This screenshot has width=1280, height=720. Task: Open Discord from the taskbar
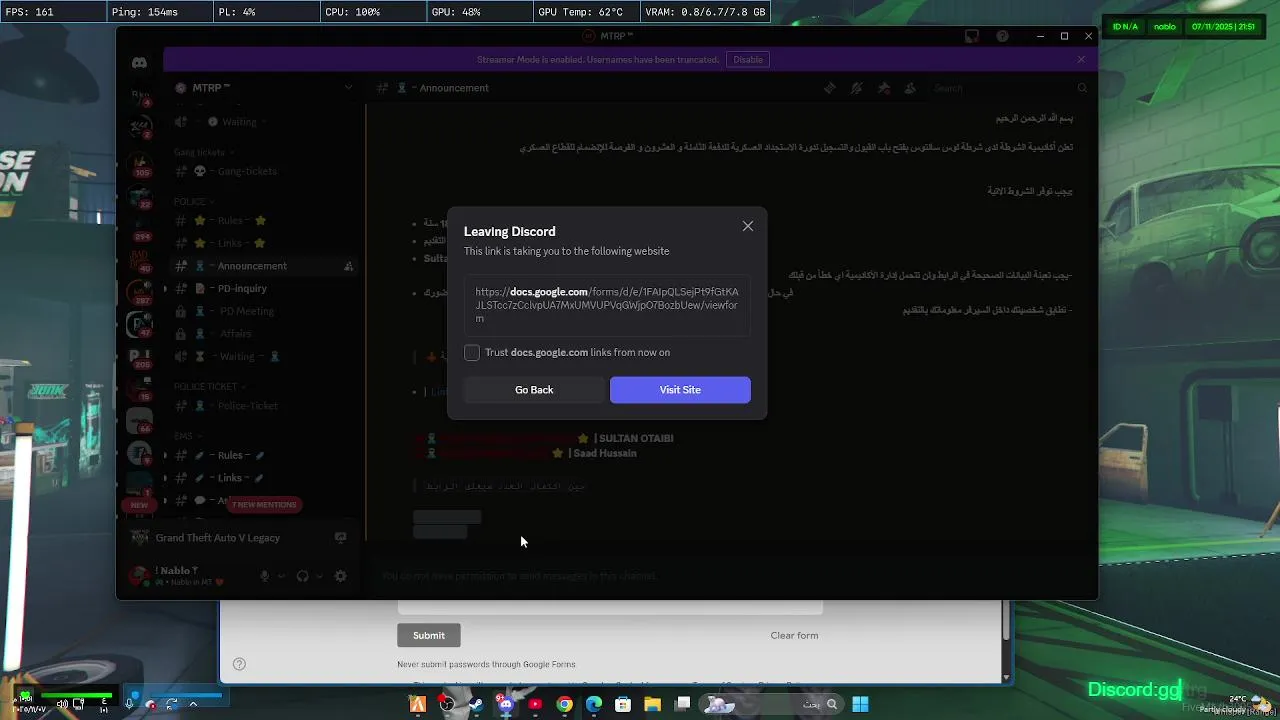[505, 704]
